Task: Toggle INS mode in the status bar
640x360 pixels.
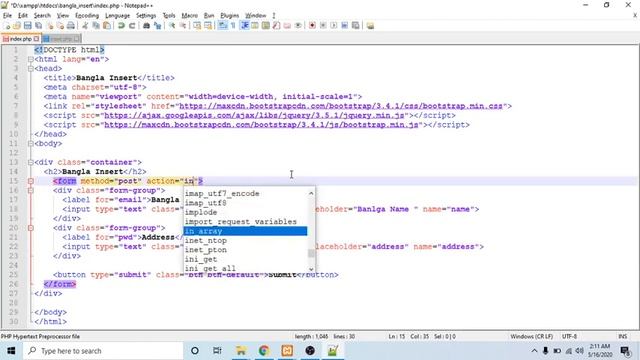Action: point(622,337)
